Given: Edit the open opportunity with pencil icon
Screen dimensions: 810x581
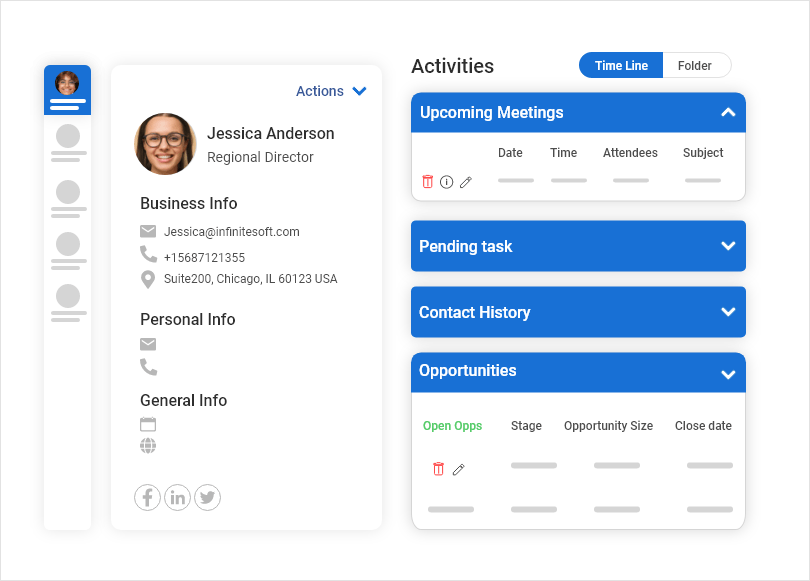Looking at the screenshot, I should point(459,469).
